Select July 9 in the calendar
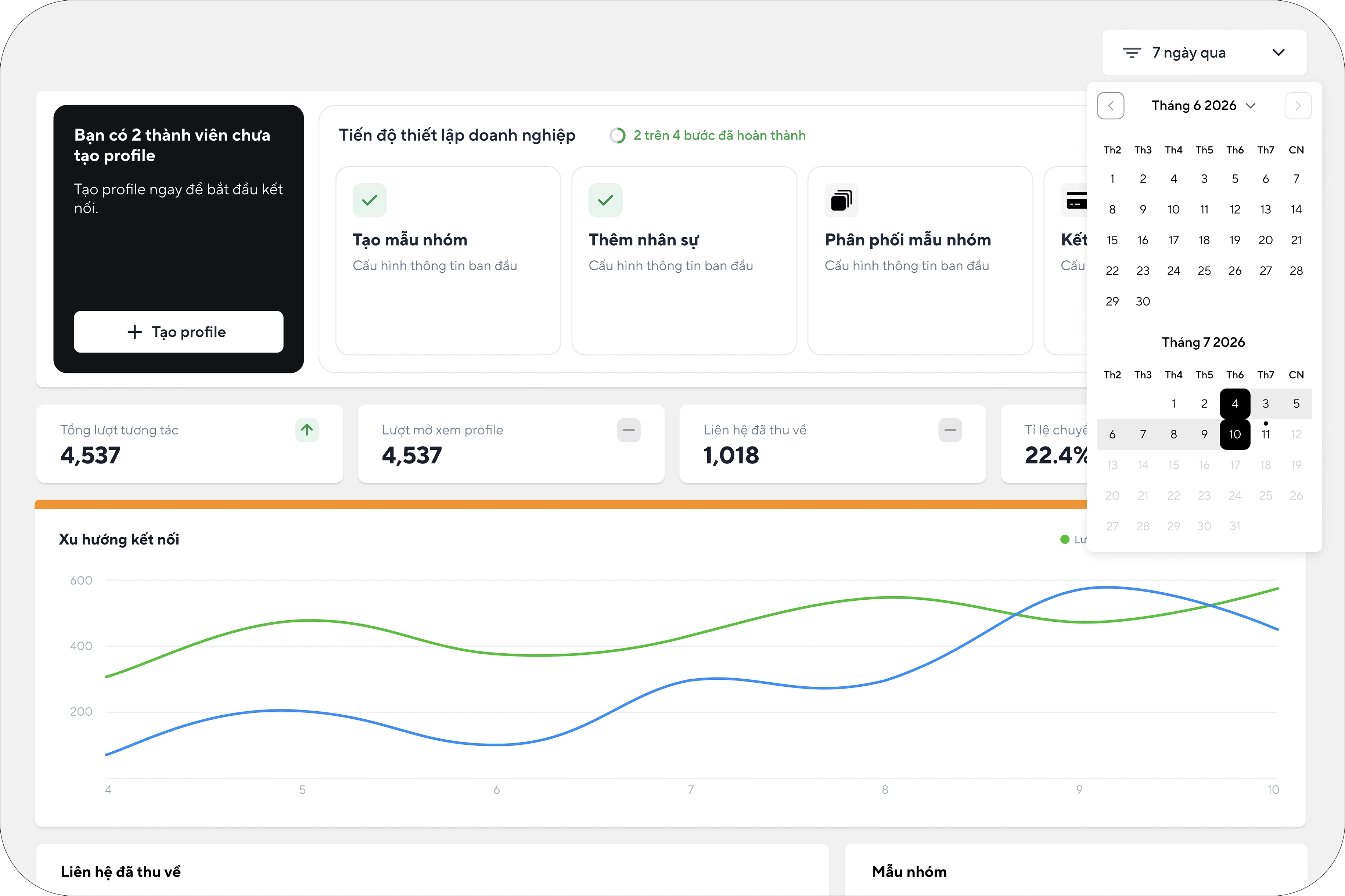 pos(1204,434)
